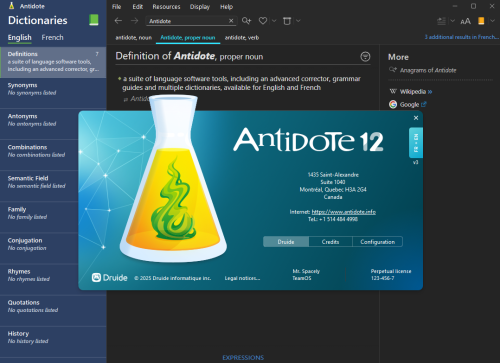Switch to the French dictionaries tab
Screen dimensions: 500x363
52,37
